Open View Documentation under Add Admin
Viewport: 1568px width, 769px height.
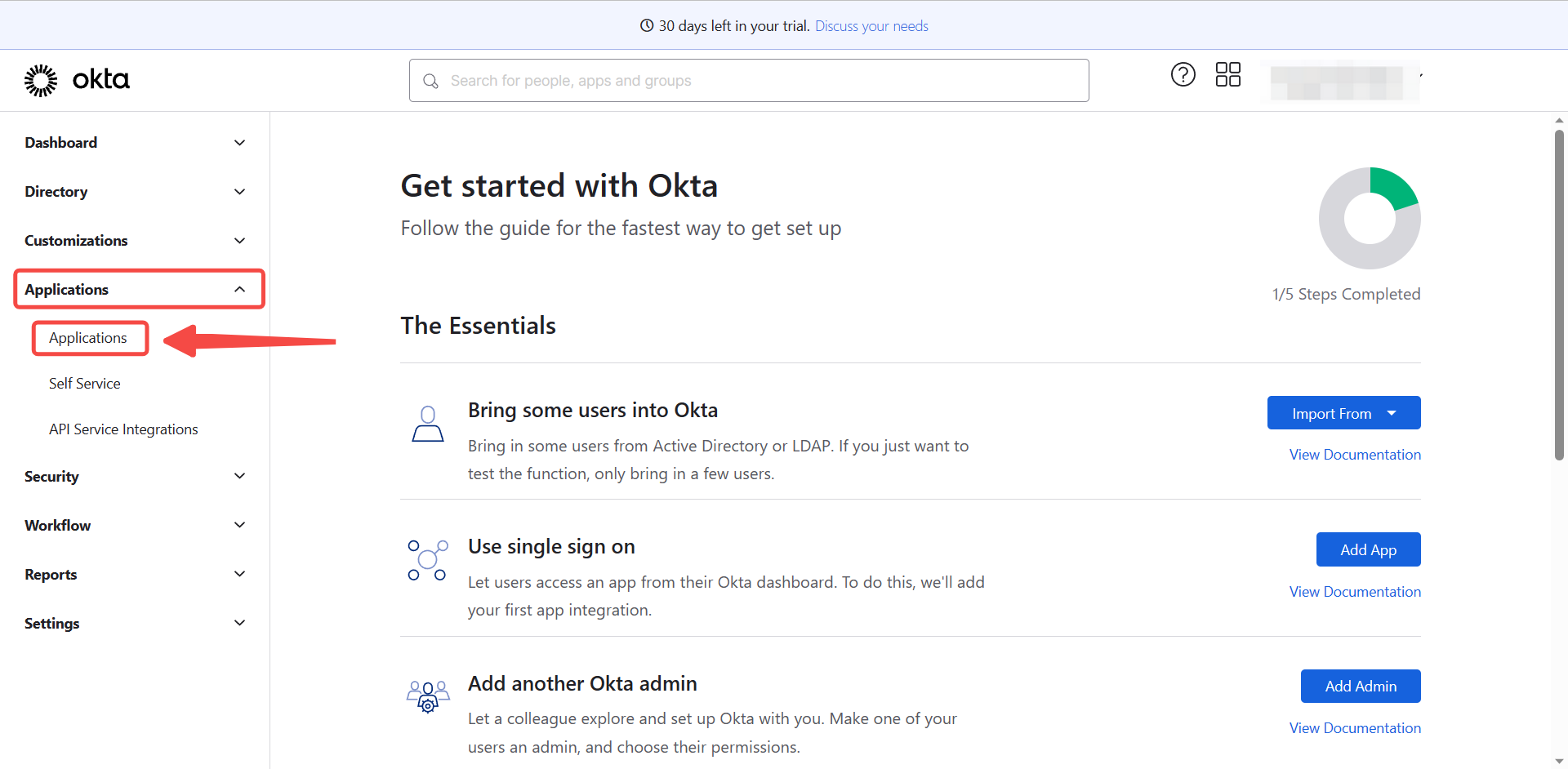pos(1355,728)
